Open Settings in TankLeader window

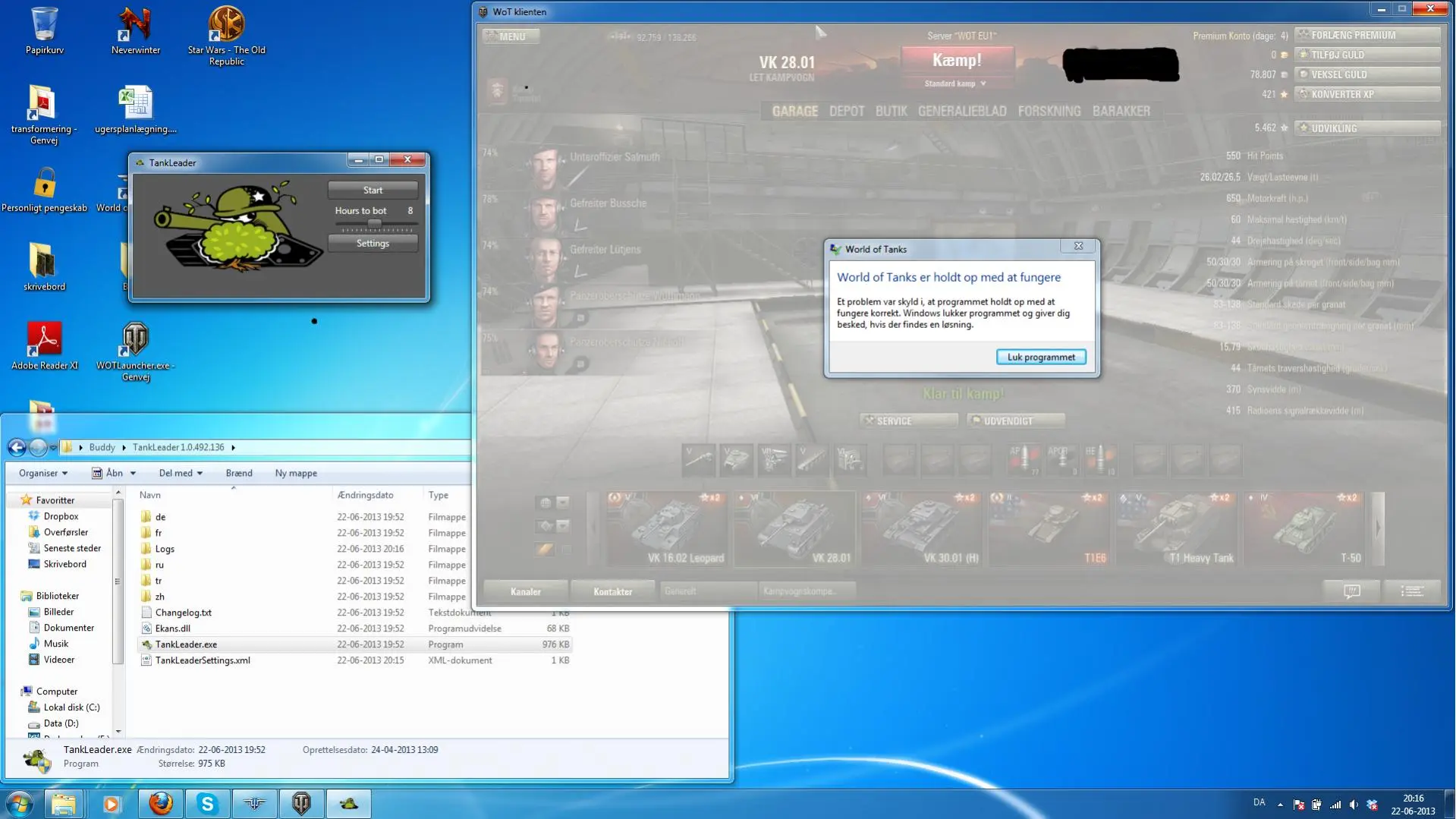click(x=373, y=243)
